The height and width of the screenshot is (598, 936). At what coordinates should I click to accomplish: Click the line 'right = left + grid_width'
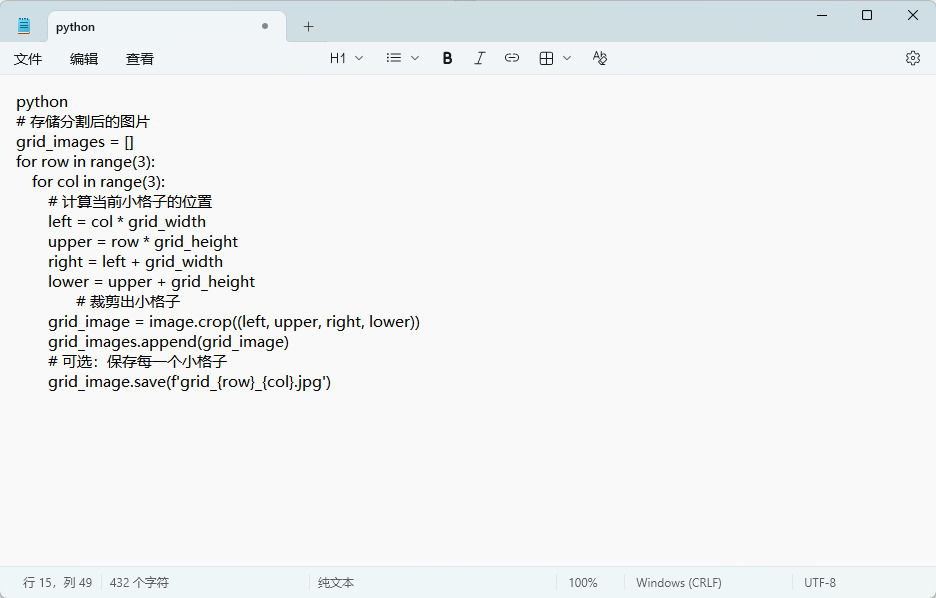point(136,262)
